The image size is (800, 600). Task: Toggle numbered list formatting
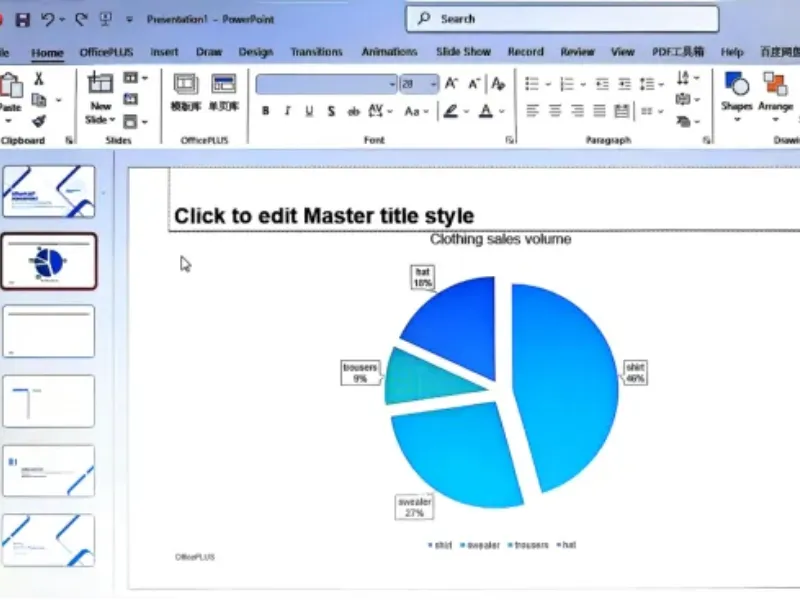pyautogui.click(x=566, y=84)
